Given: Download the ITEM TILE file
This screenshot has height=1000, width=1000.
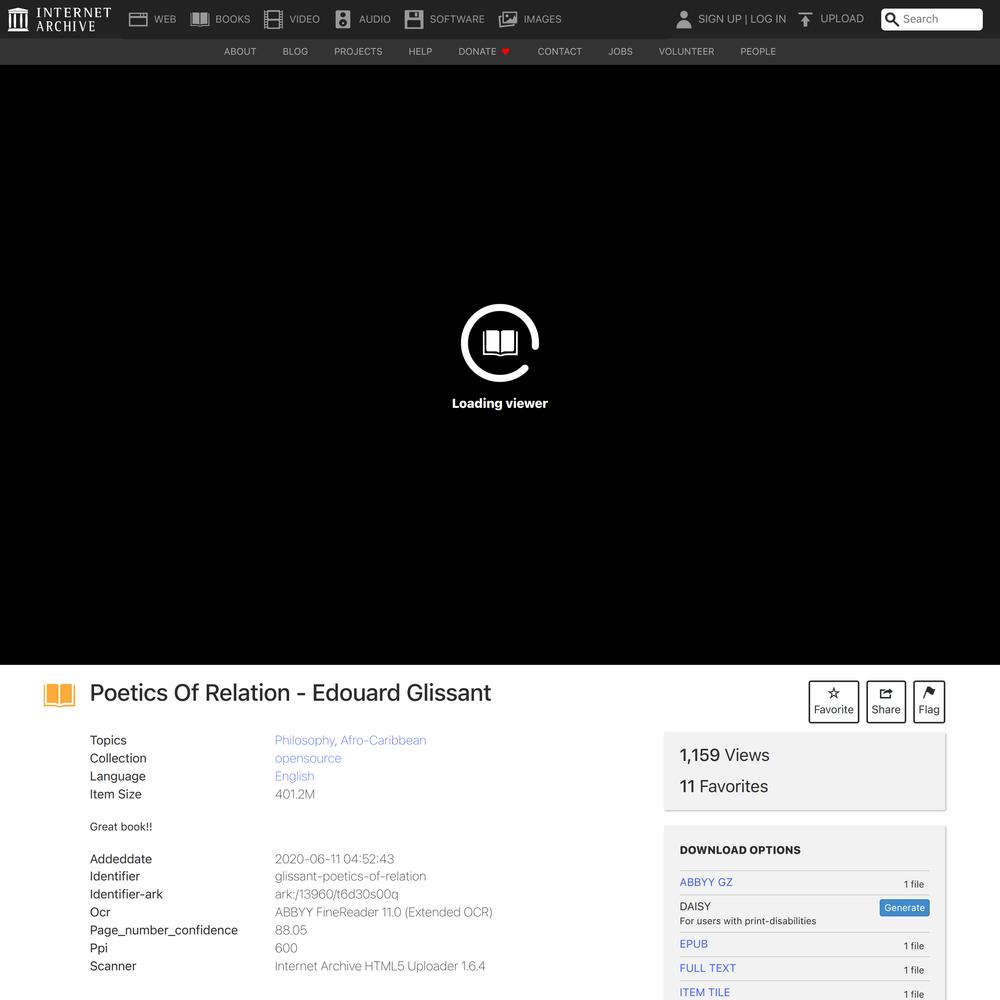Looking at the screenshot, I should (705, 992).
